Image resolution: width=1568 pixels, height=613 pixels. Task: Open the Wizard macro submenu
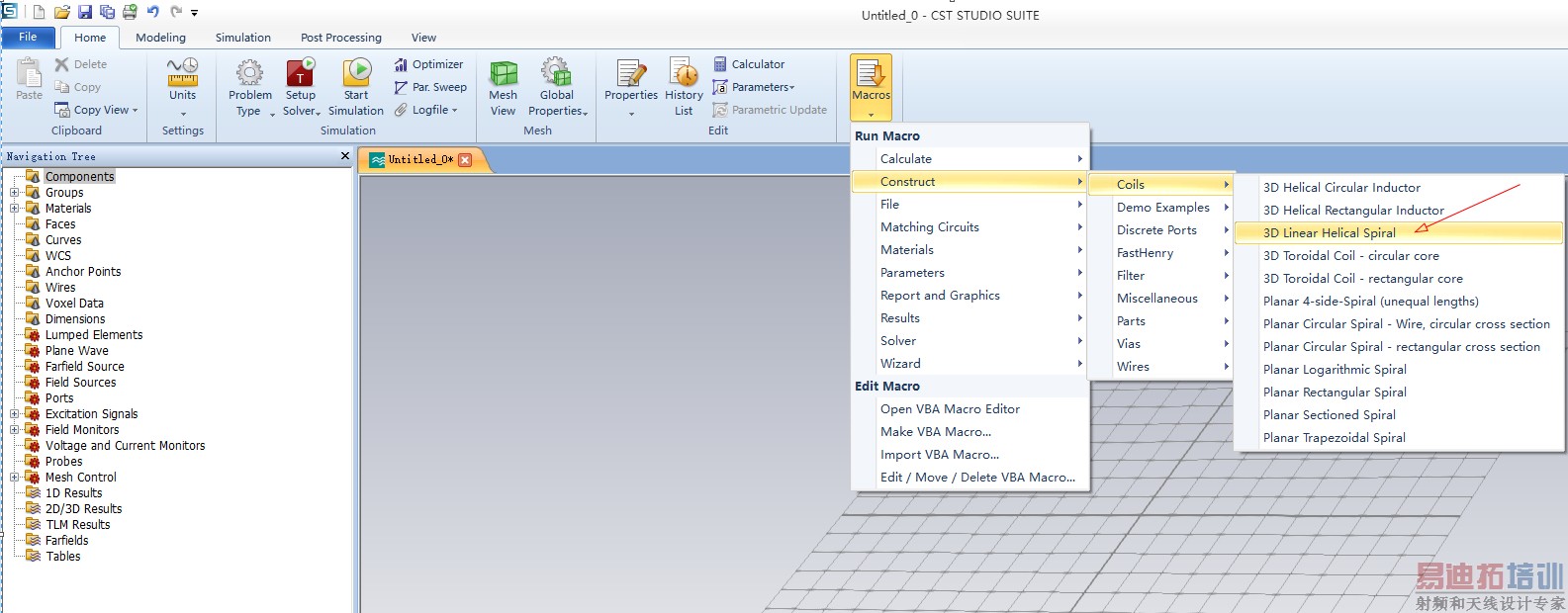click(969, 364)
